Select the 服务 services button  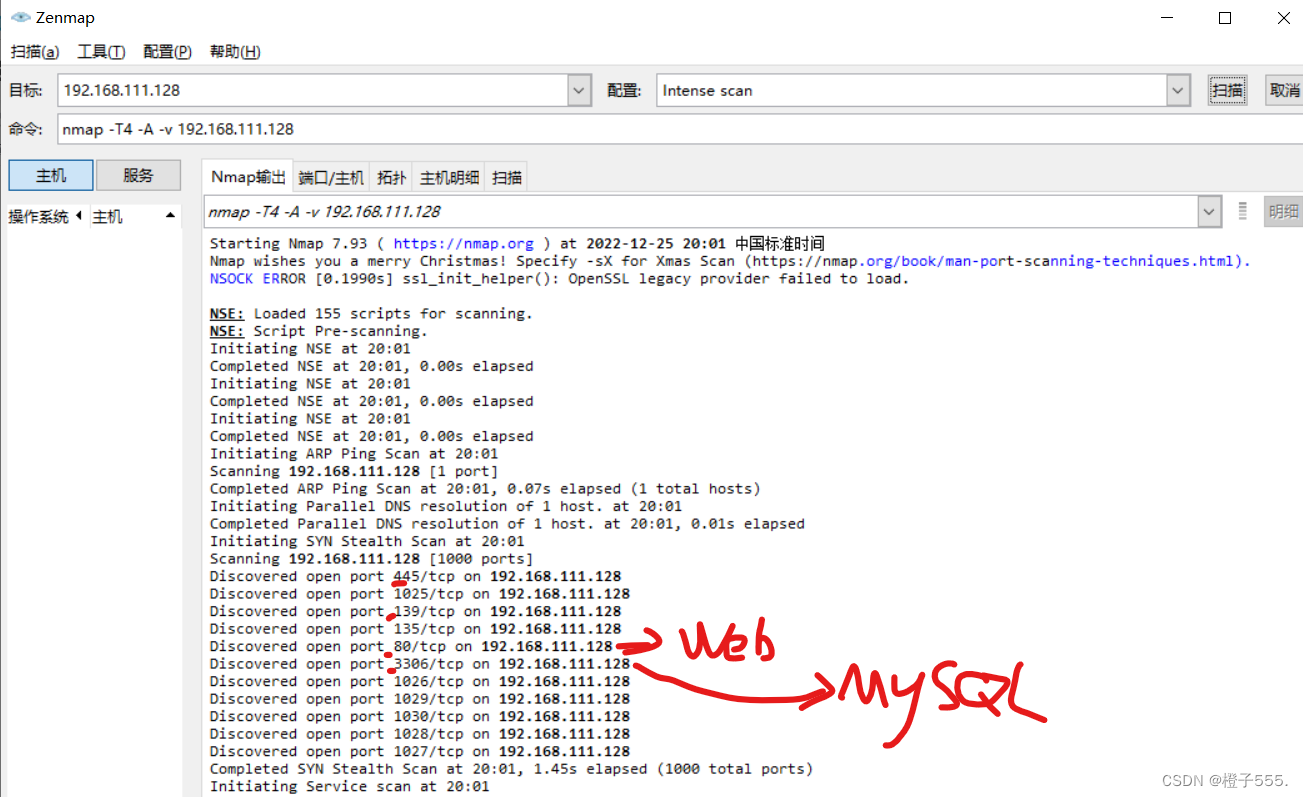point(138,175)
